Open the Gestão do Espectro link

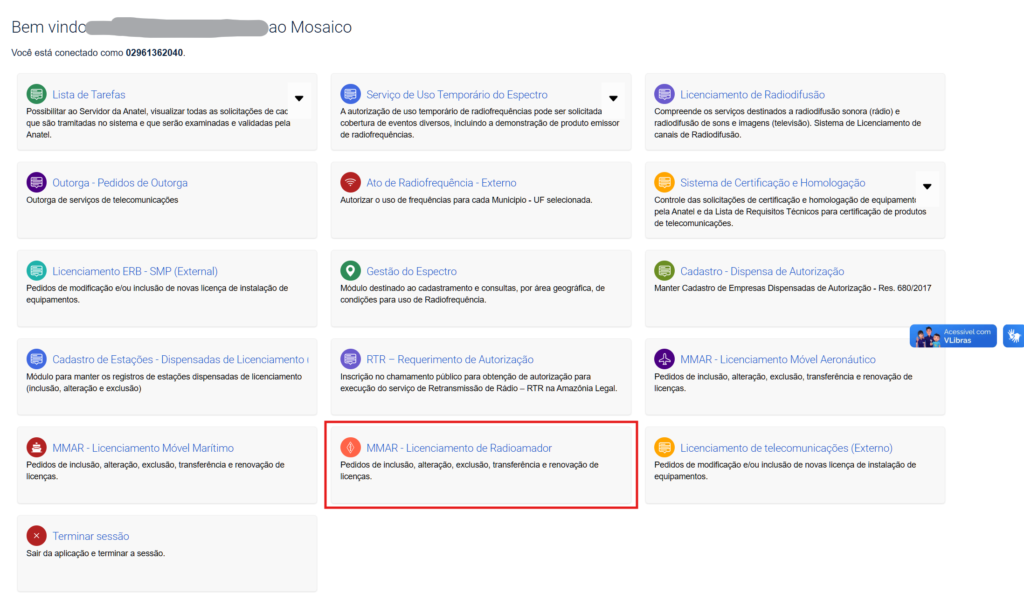pyautogui.click(x=411, y=271)
